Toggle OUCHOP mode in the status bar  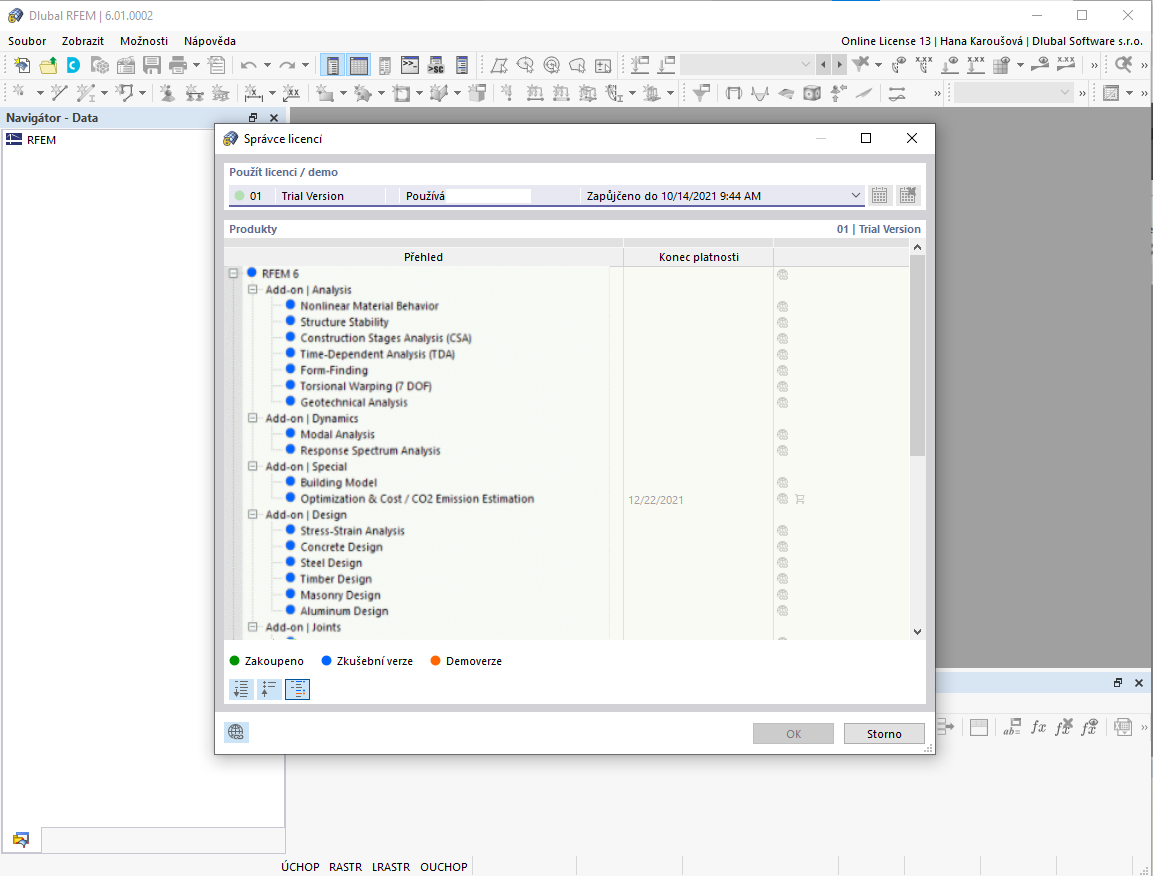pos(443,867)
